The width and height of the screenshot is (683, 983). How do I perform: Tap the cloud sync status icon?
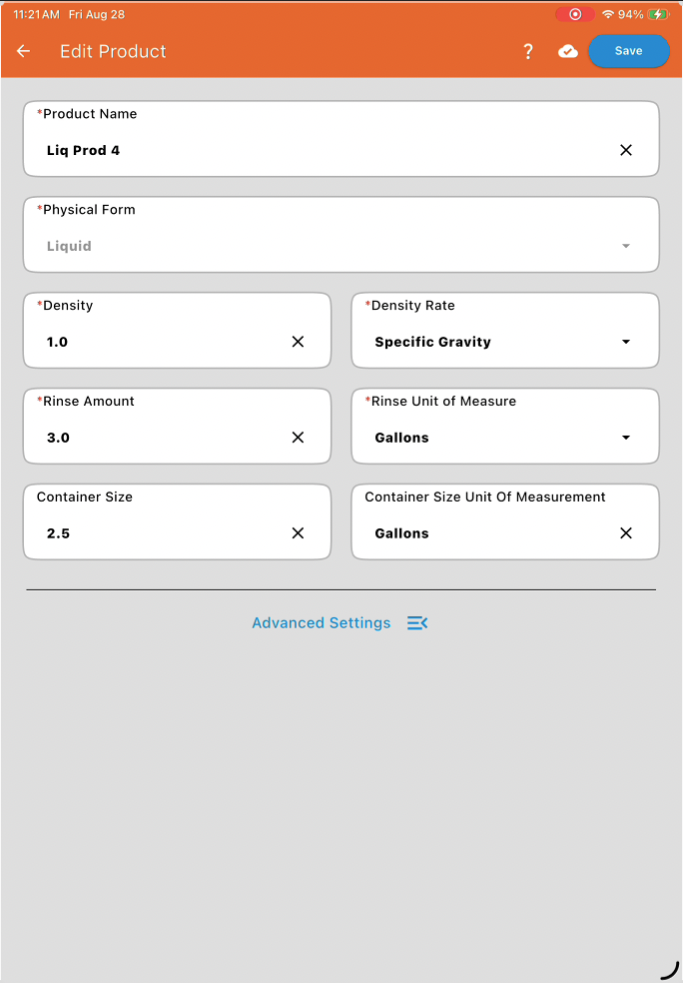click(568, 51)
